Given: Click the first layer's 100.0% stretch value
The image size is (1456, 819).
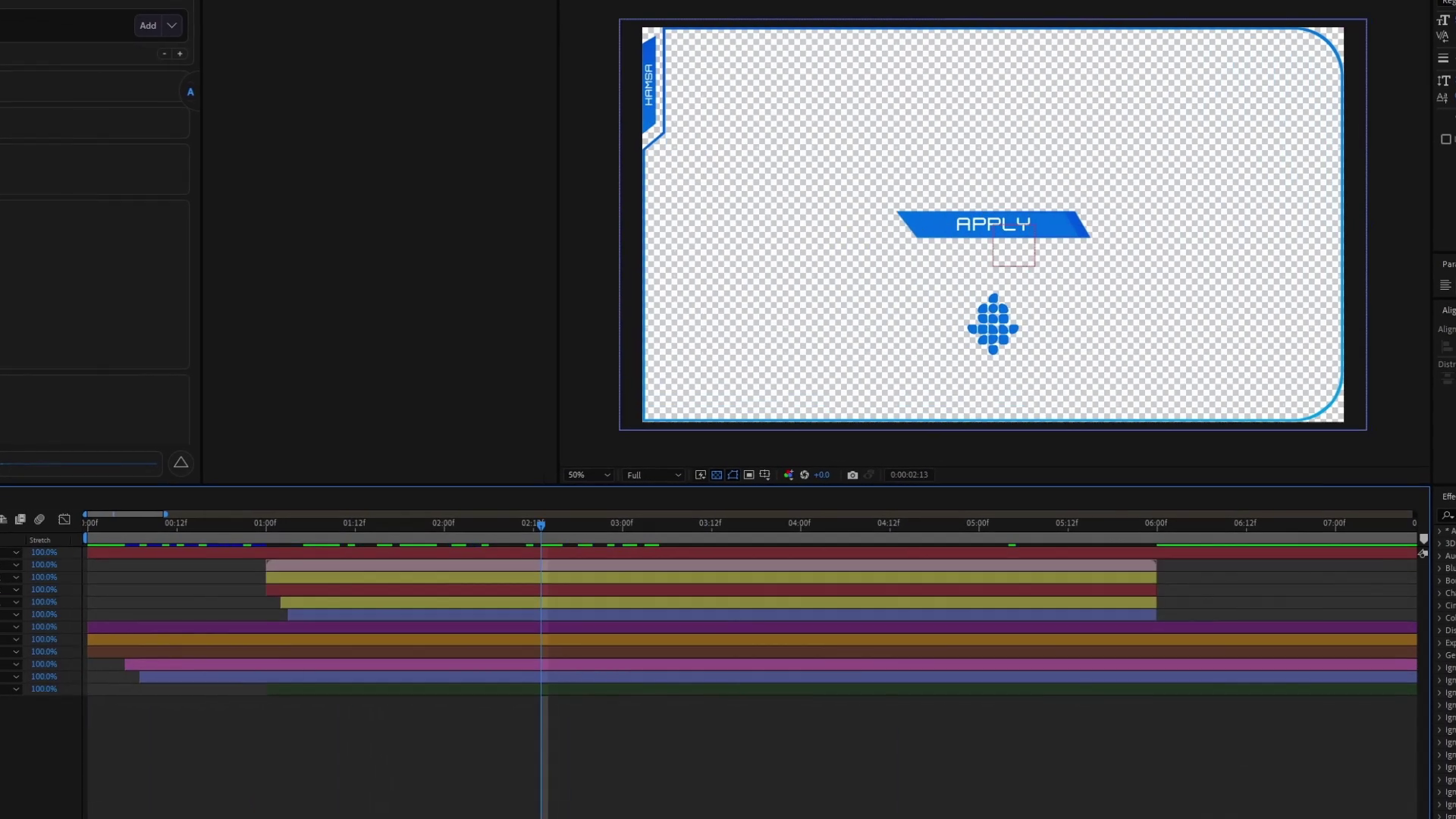Looking at the screenshot, I should [x=44, y=552].
